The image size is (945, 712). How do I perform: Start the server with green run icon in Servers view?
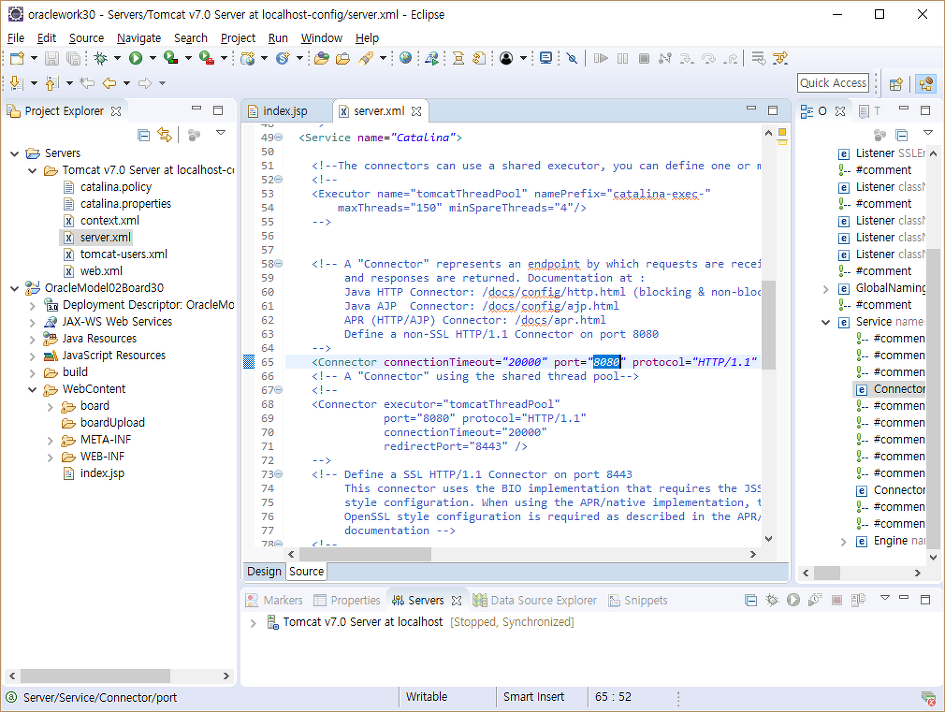point(793,600)
